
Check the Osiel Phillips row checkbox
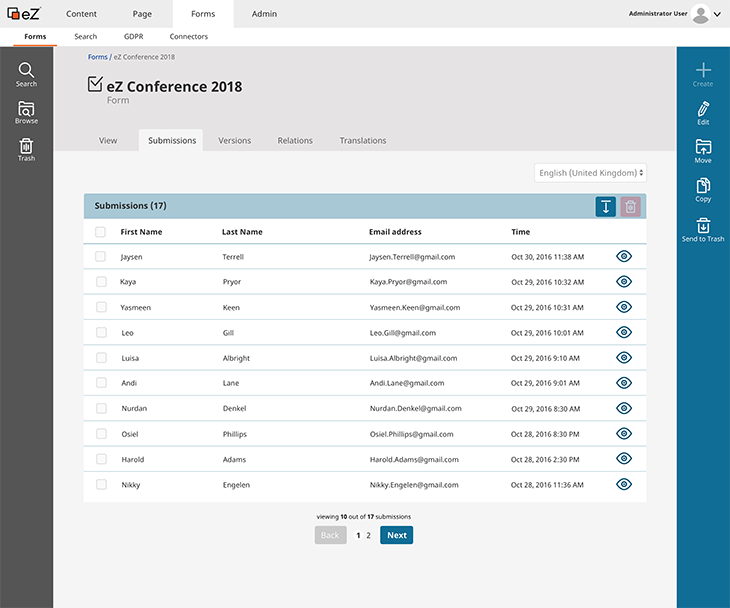pos(101,434)
